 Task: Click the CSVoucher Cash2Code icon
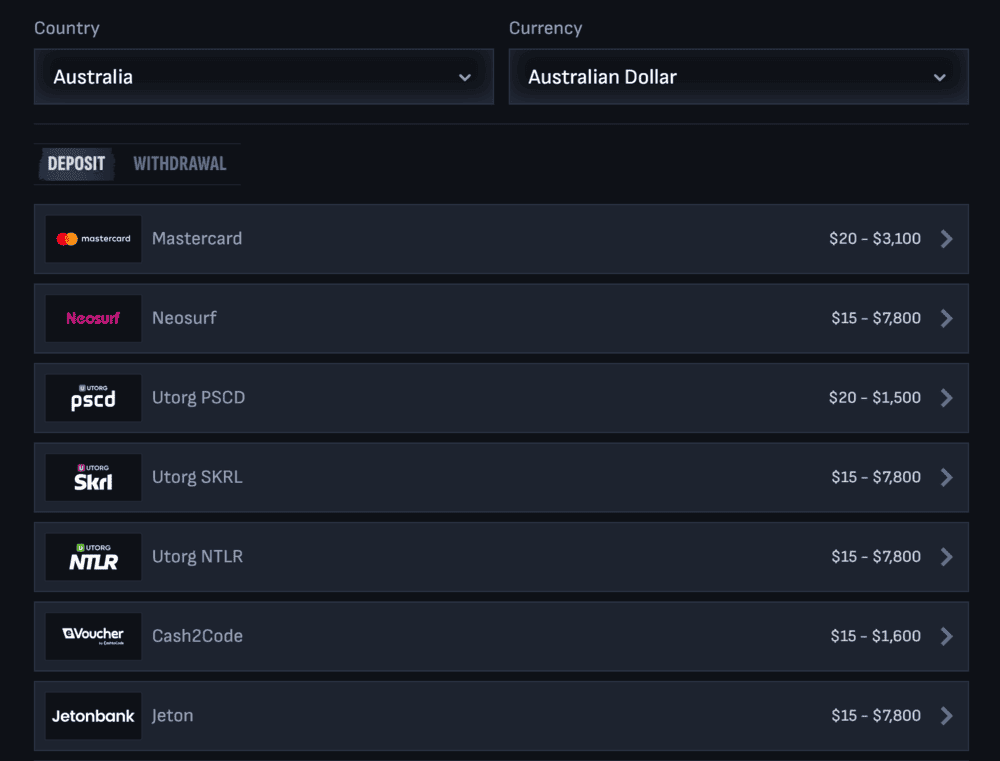(x=92, y=636)
